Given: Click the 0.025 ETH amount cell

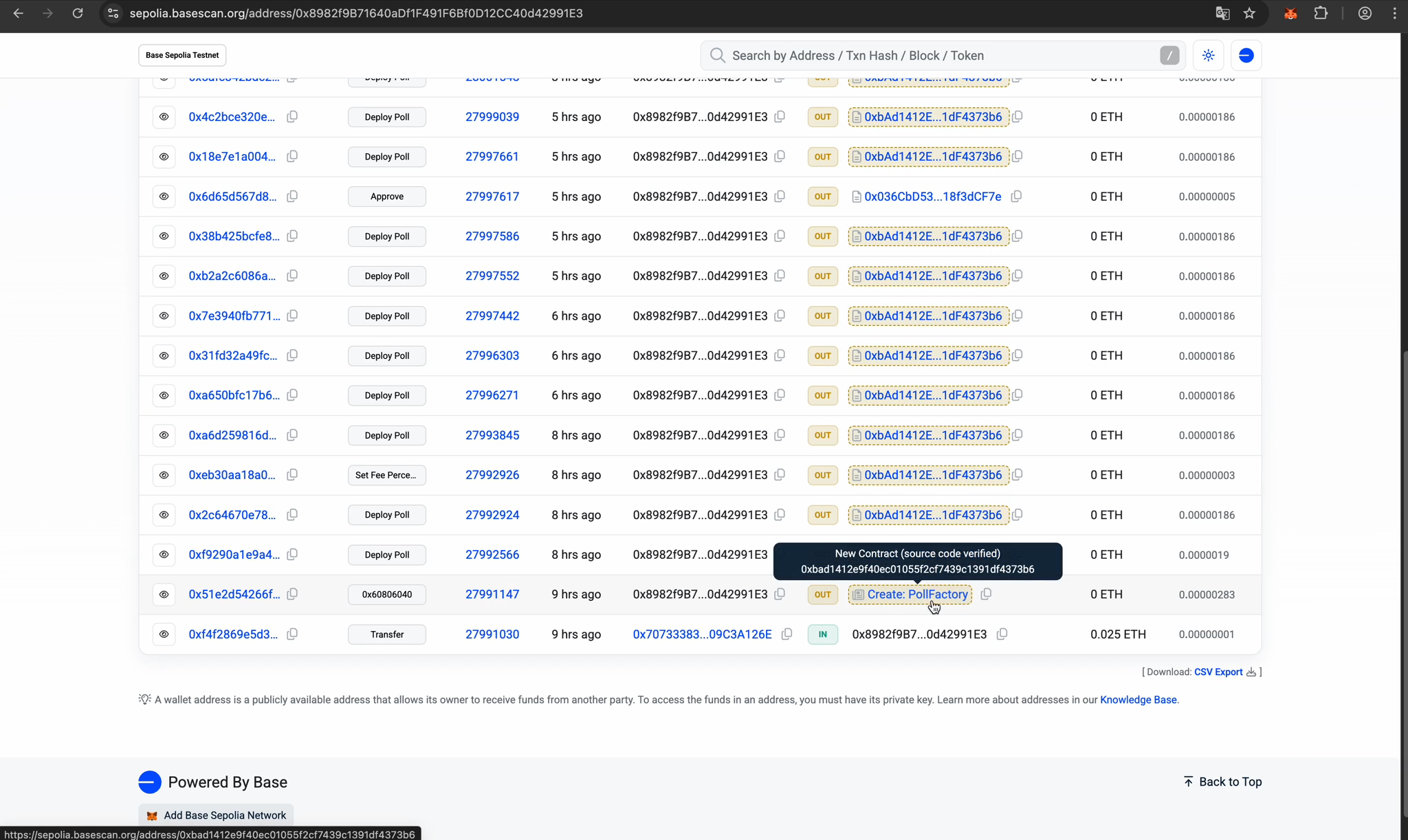Looking at the screenshot, I should (1118, 634).
